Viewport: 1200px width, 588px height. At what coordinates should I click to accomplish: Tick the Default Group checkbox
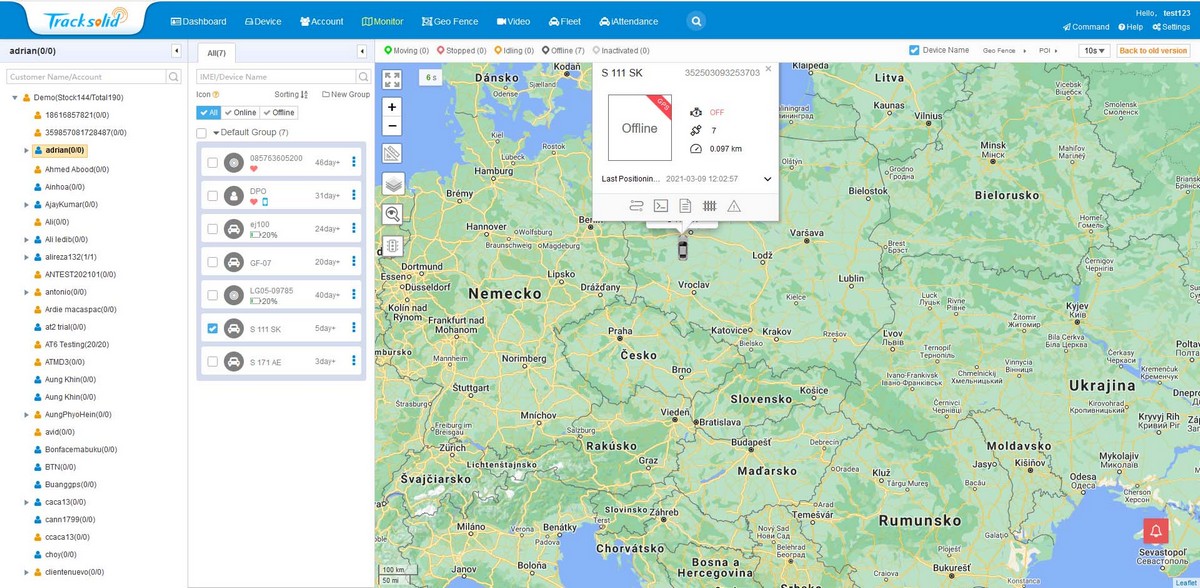[202, 132]
